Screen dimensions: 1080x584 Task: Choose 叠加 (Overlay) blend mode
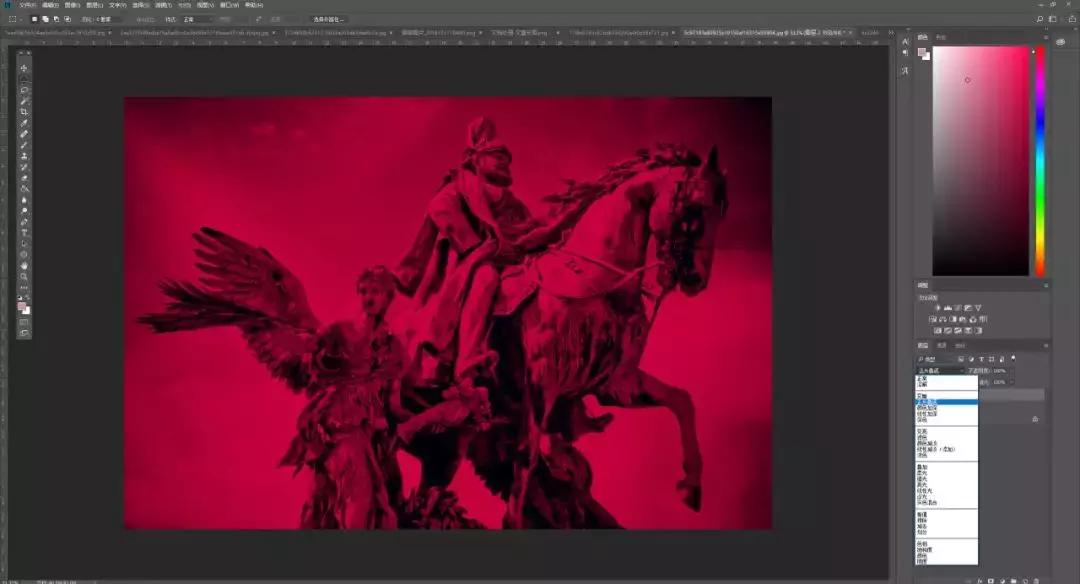pos(946,467)
